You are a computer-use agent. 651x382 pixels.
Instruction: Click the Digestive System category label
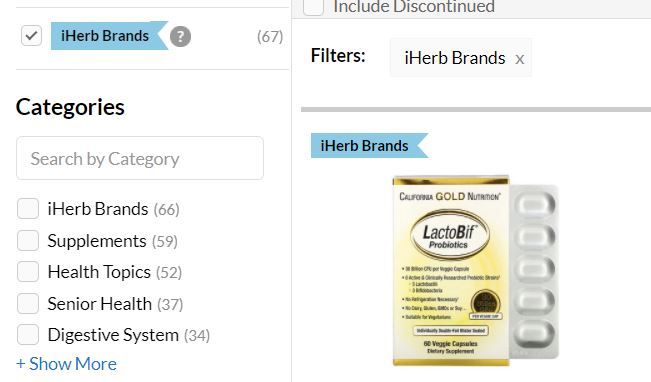(113, 335)
